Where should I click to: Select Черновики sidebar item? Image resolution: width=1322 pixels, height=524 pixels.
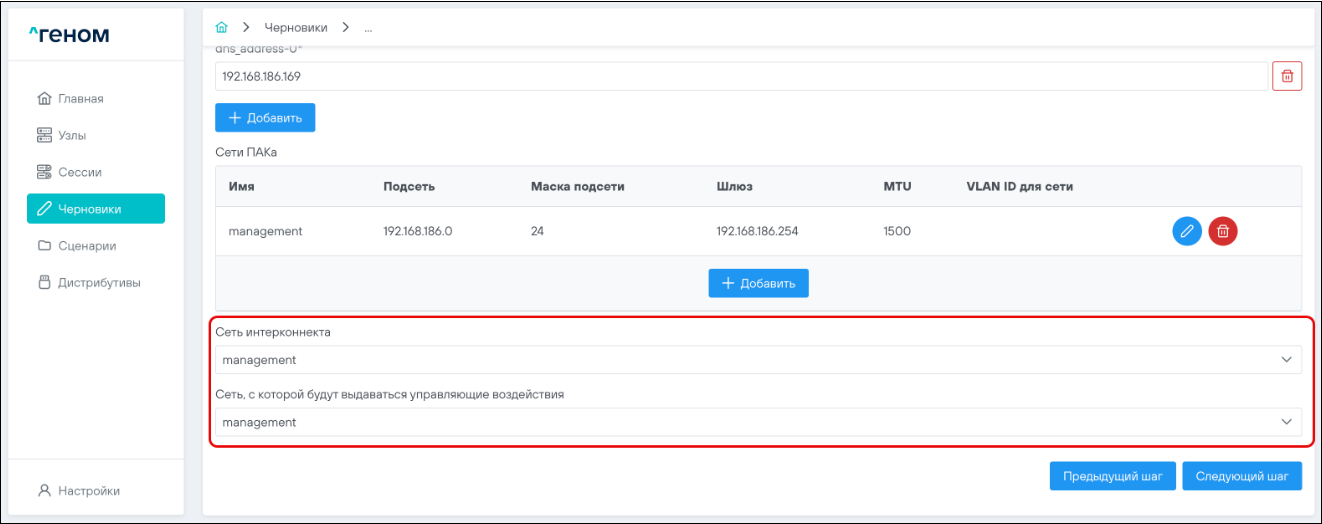tap(95, 209)
